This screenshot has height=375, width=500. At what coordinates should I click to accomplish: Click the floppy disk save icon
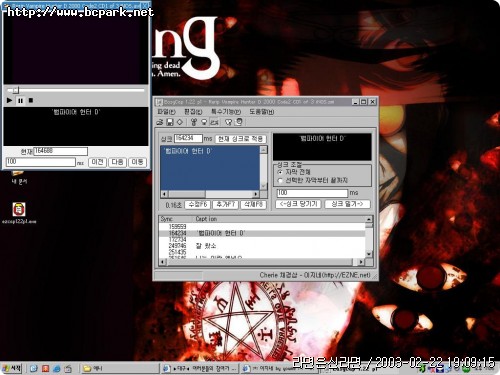170,122
